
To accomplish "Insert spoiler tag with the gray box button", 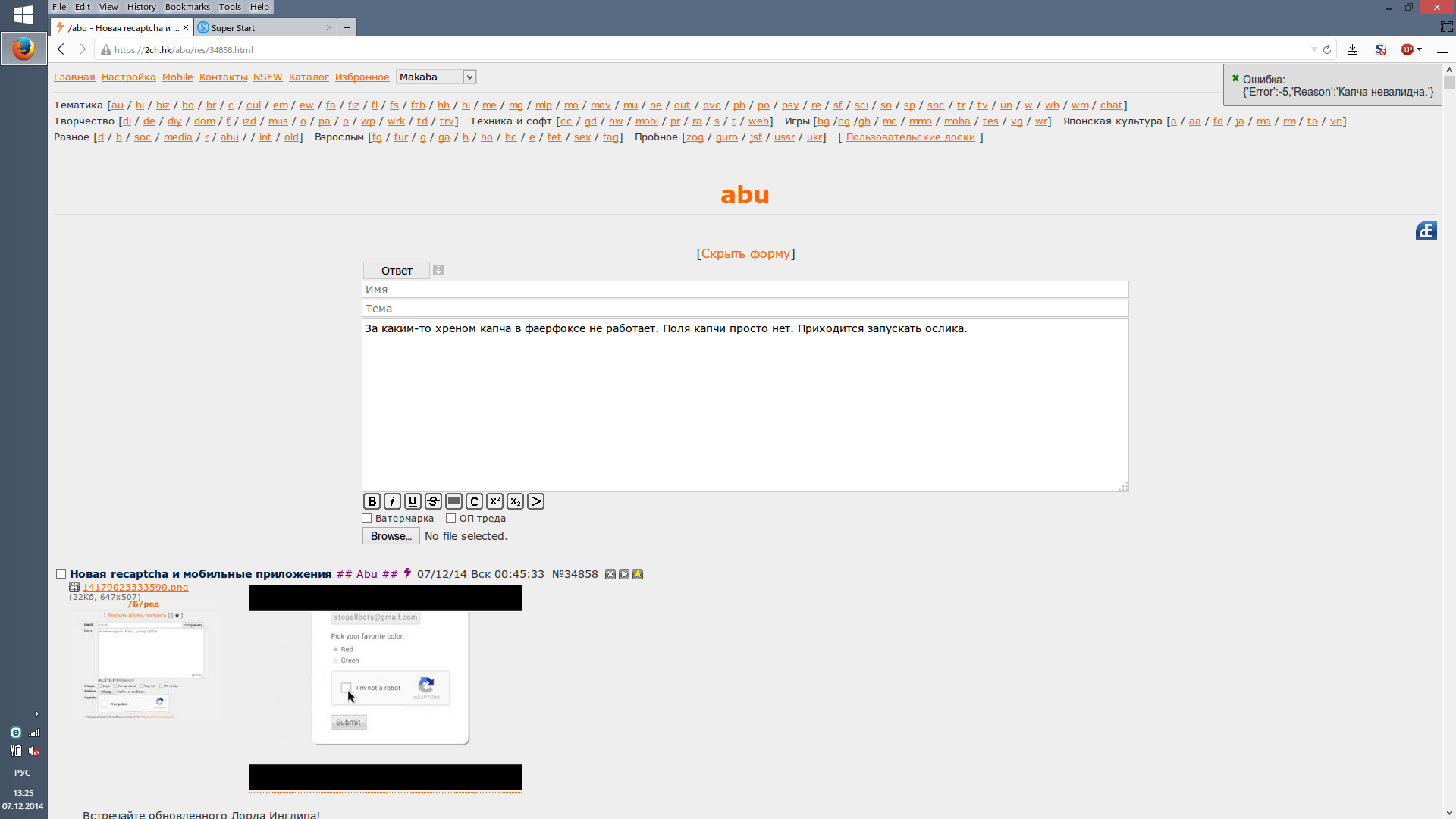I will coord(453,501).
